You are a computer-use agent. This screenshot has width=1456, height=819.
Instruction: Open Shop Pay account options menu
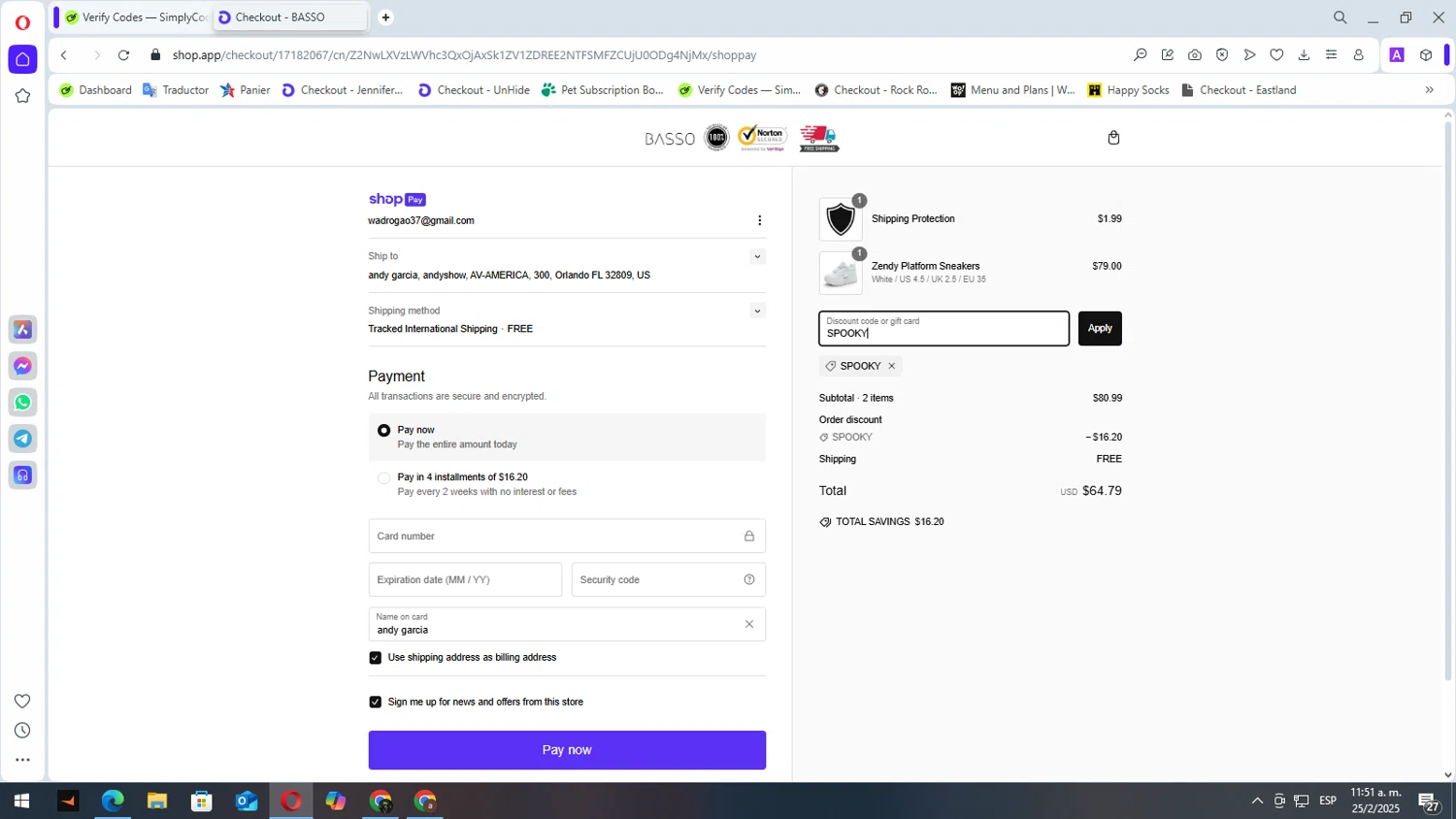(759, 220)
